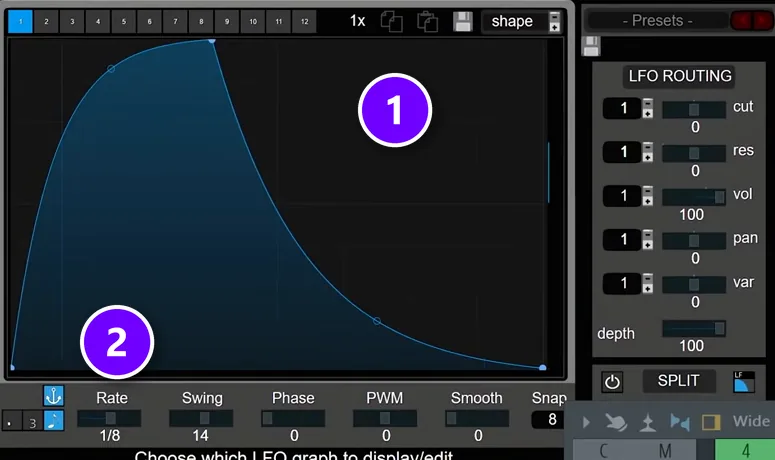This screenshot has width=775, height=460.
Task: Click the copy graph icon
Action: [x=391, y=22]
